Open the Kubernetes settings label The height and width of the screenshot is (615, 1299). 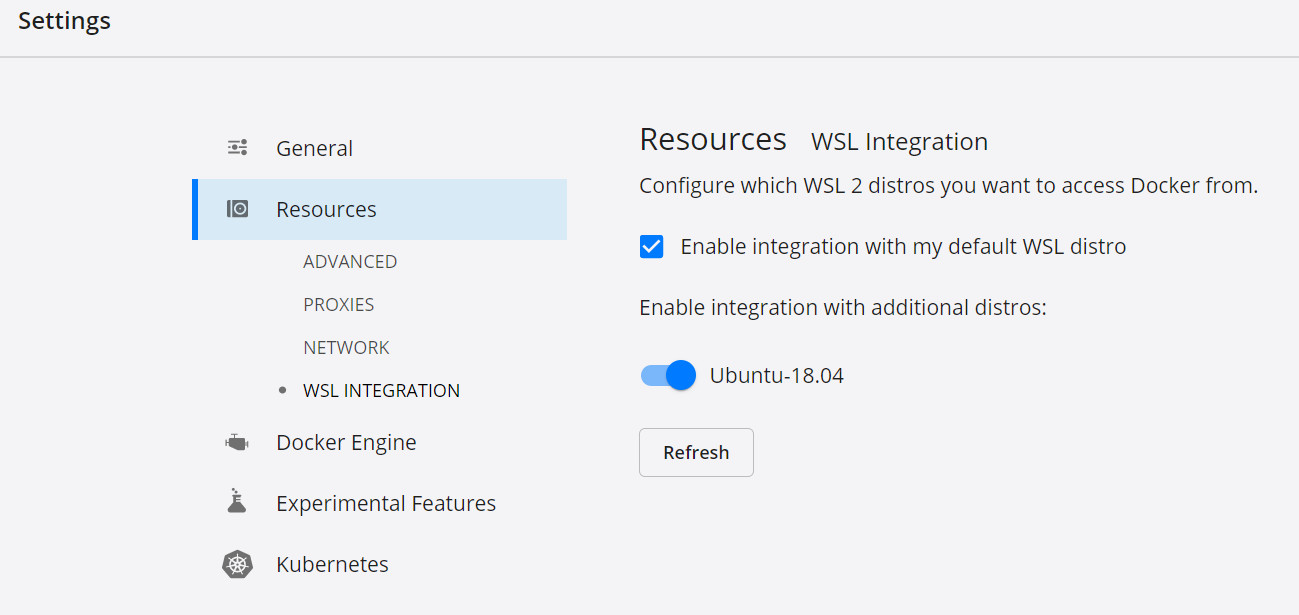click(x=332, y=564)
